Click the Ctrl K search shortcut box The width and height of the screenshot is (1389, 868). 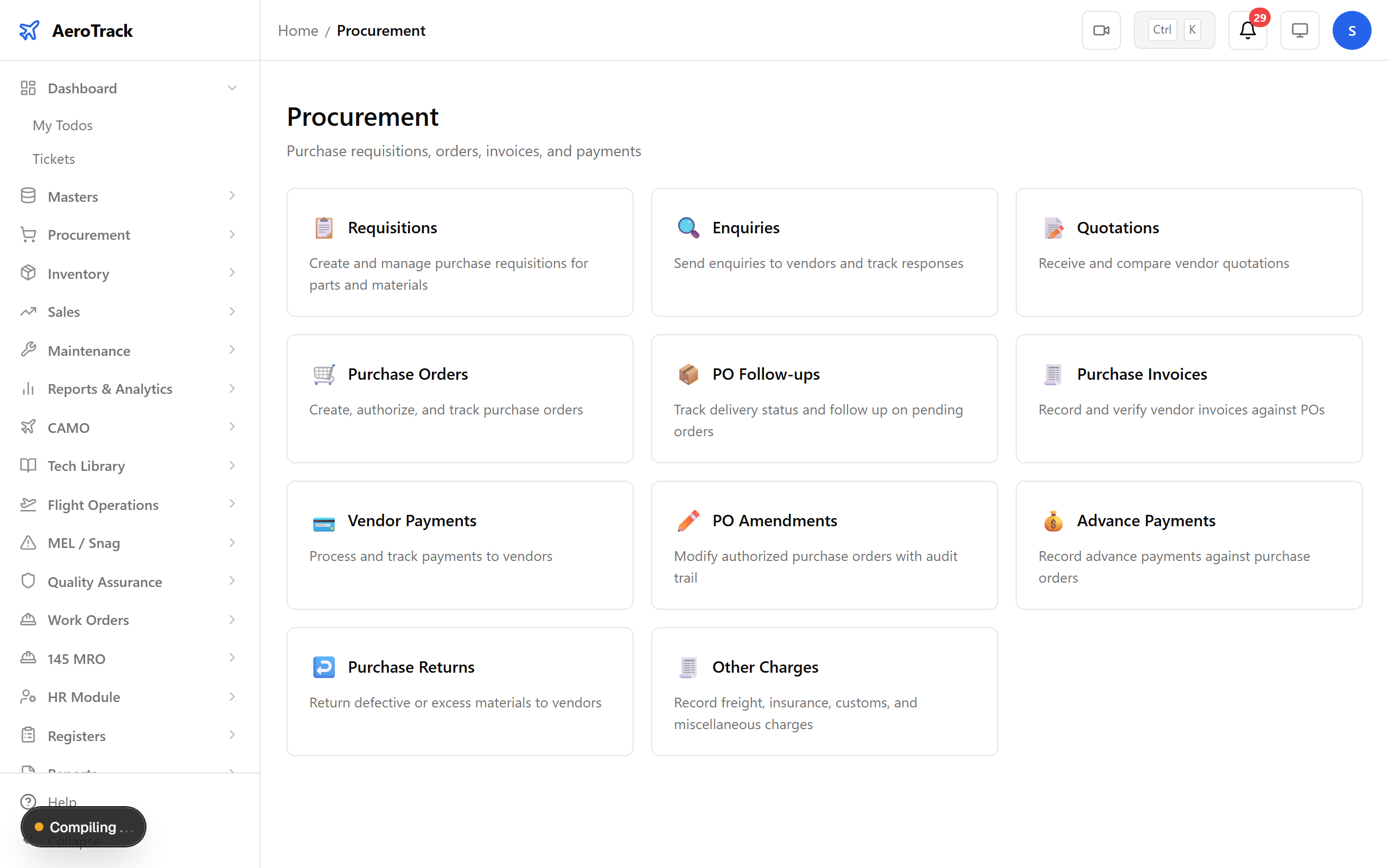(x=1174, y=29)
